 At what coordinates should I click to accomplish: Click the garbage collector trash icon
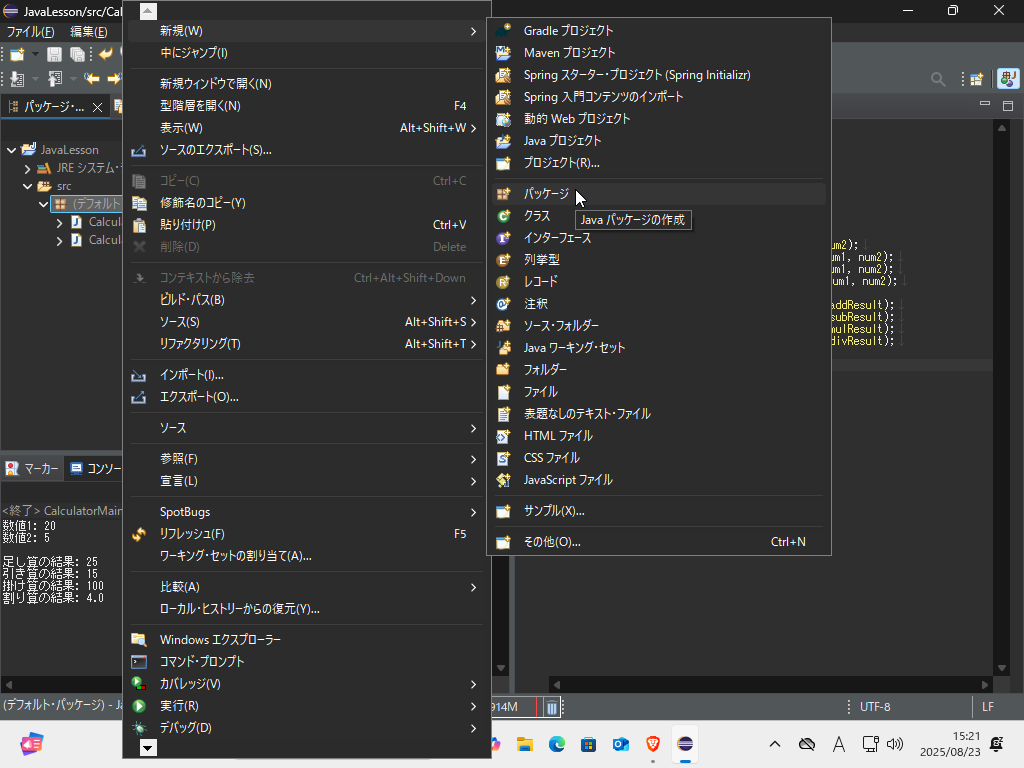pos(551,707)
